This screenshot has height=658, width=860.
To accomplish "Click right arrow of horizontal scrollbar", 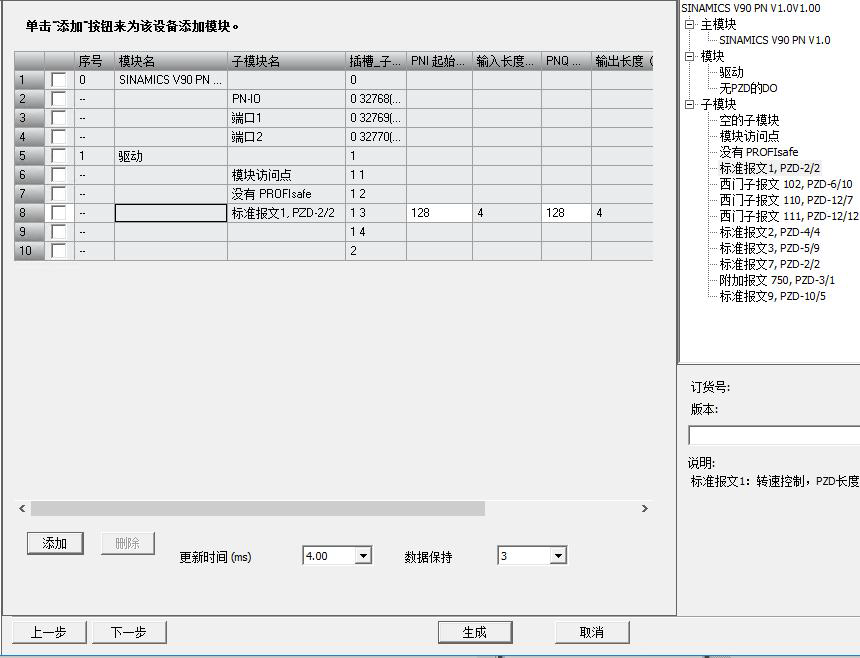I will pos(645,509).
